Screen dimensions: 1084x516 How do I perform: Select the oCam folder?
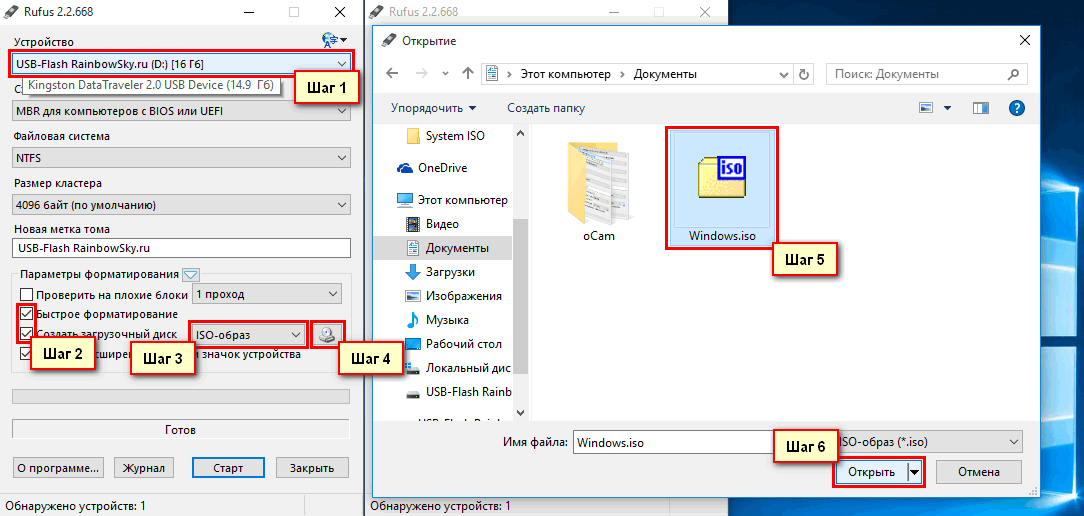[599, 190]
